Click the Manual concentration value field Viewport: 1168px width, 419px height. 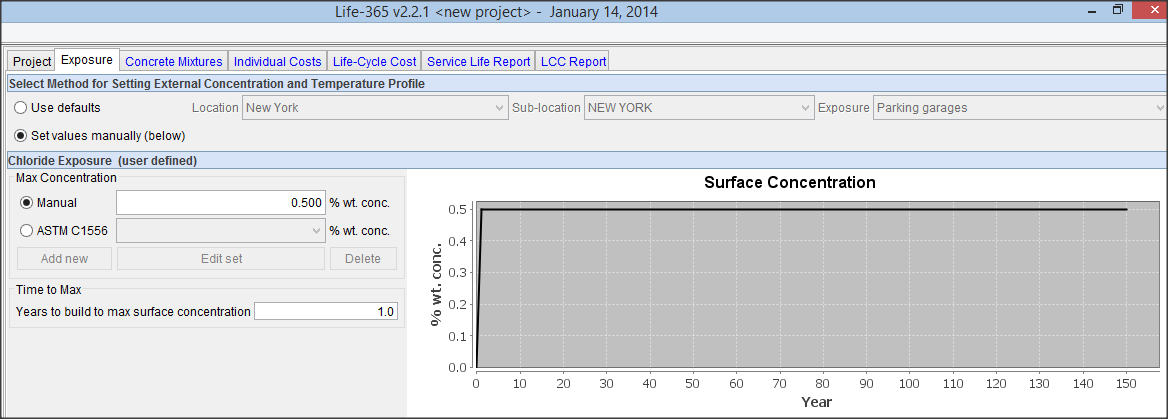coord(221,203)
